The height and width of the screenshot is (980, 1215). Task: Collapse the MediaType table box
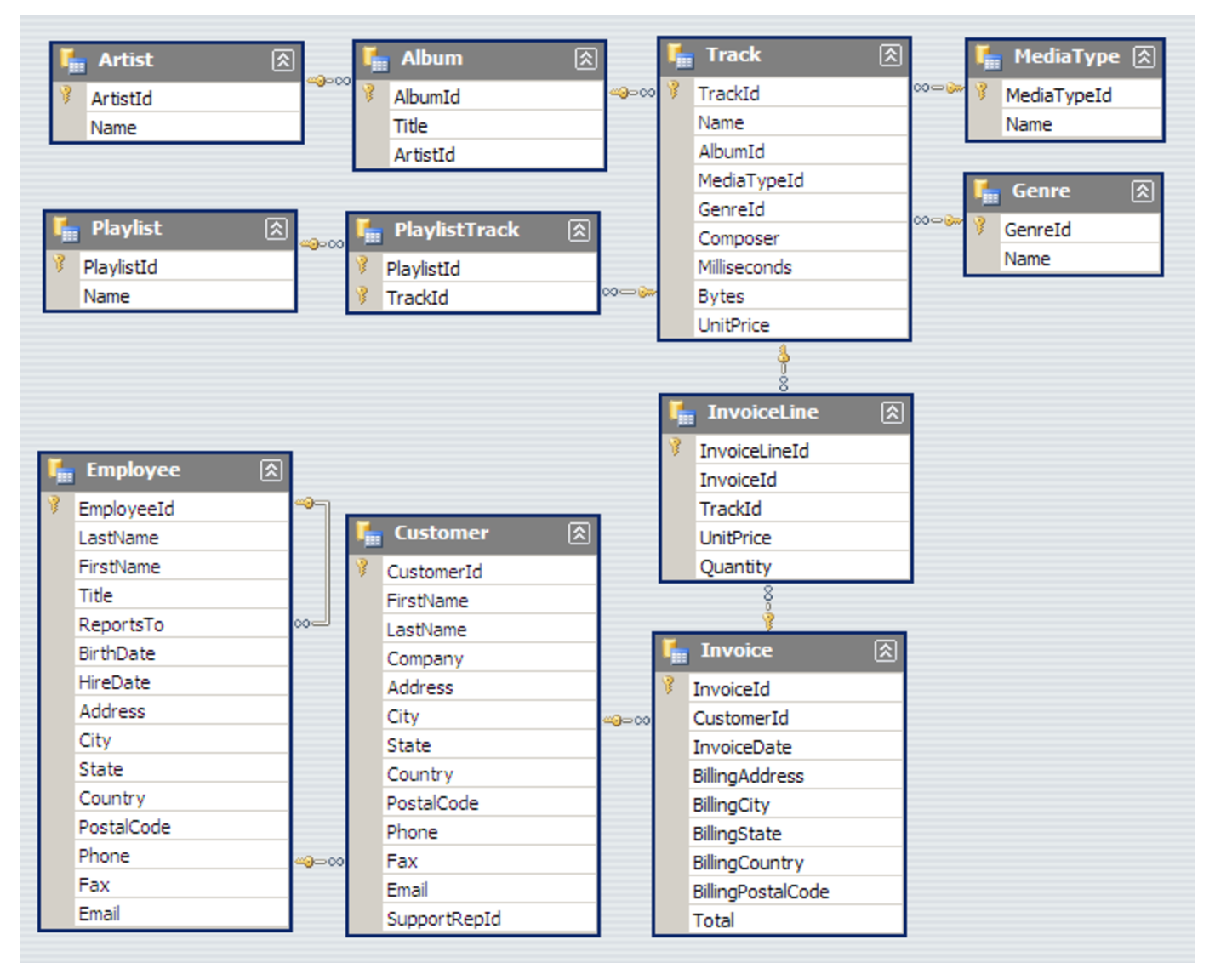[x=1144, y=57]
